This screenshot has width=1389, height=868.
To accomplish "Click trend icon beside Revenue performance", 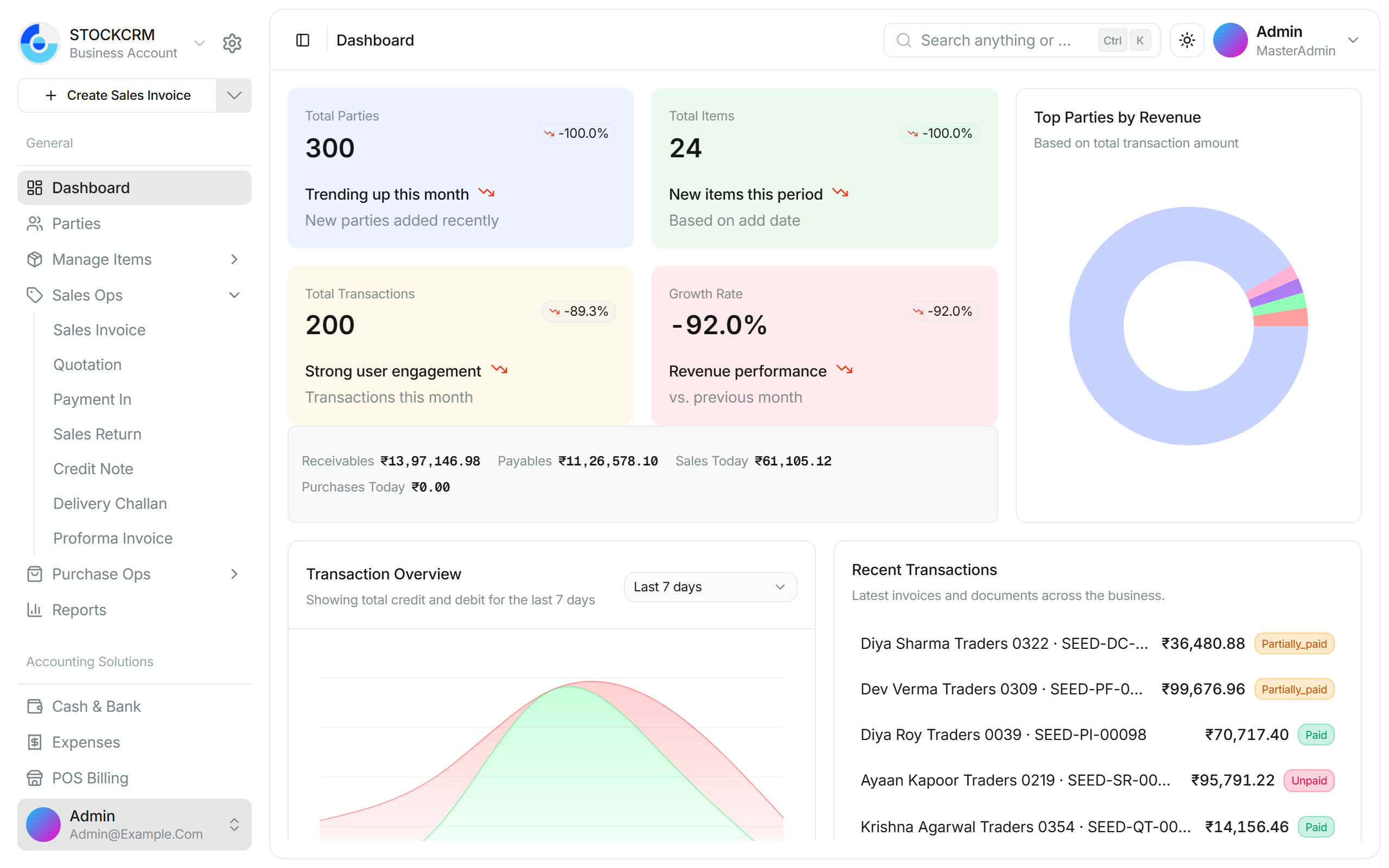I will (x=844, y=369).
